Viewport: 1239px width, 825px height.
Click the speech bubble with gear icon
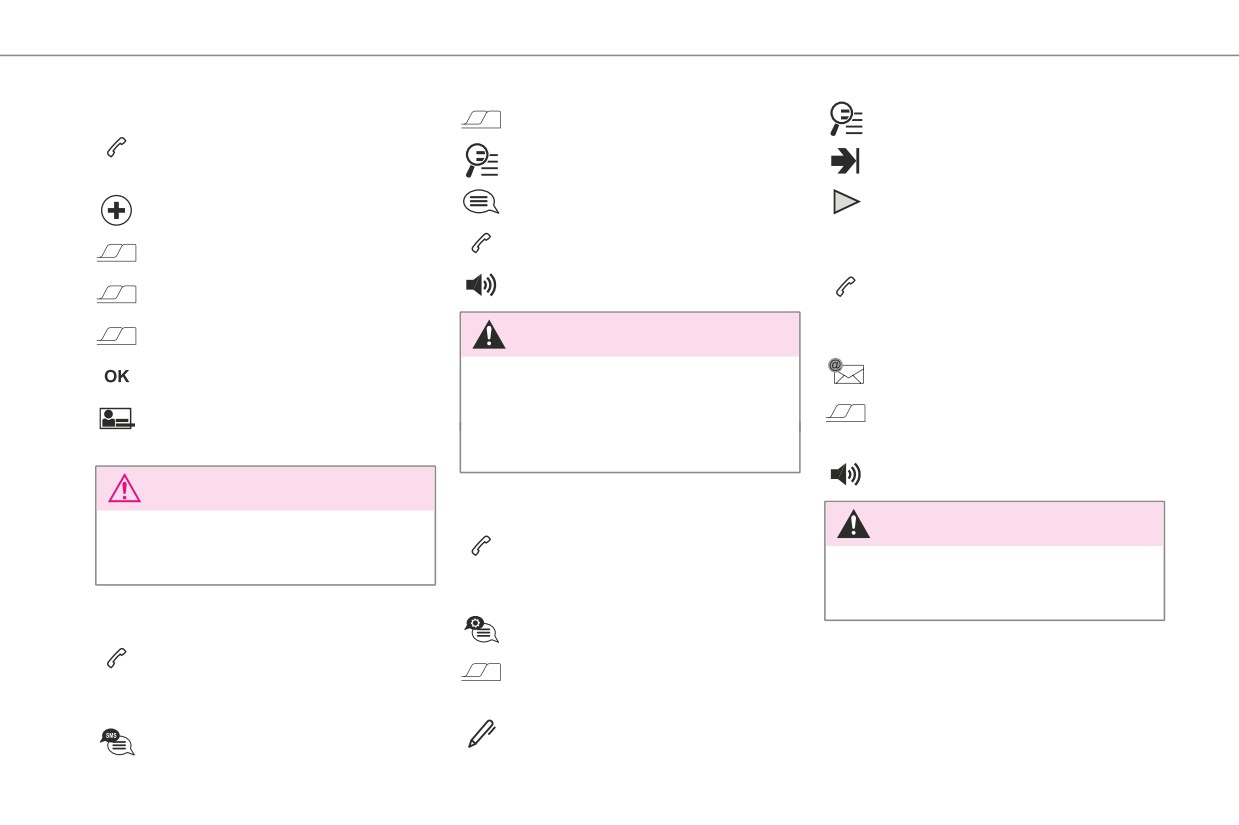[481, 629]
